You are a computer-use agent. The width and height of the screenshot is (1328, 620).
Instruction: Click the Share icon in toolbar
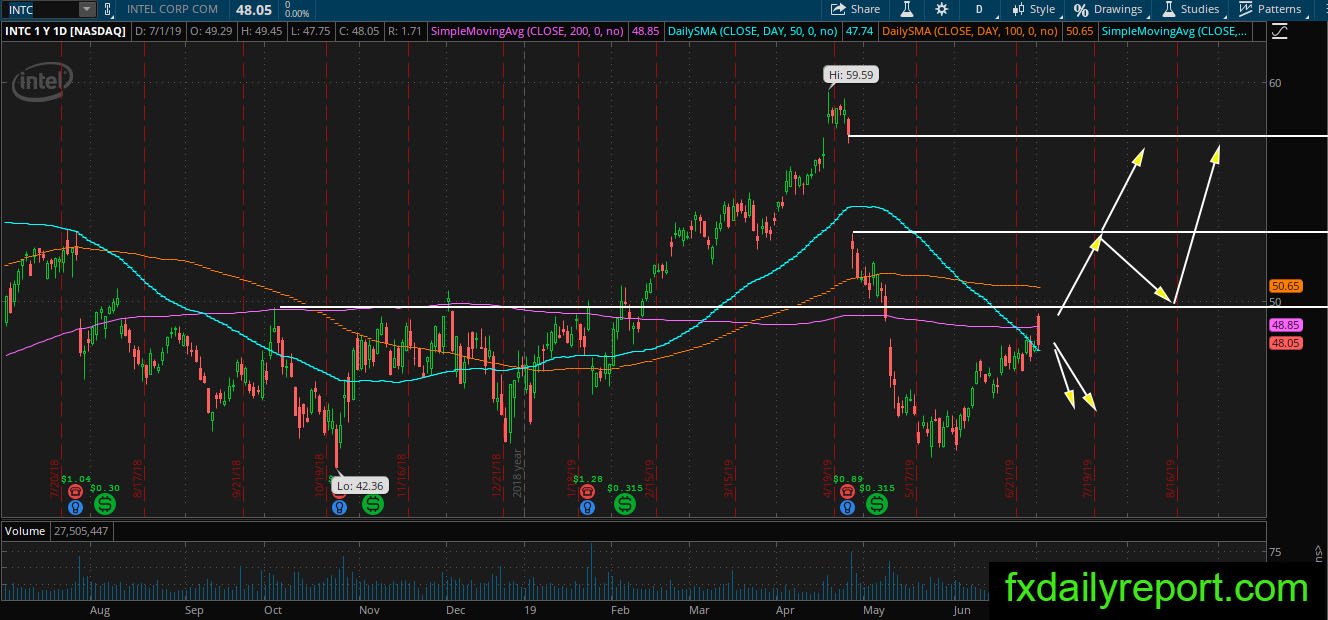pyautogui.click(x=839, y=9)
